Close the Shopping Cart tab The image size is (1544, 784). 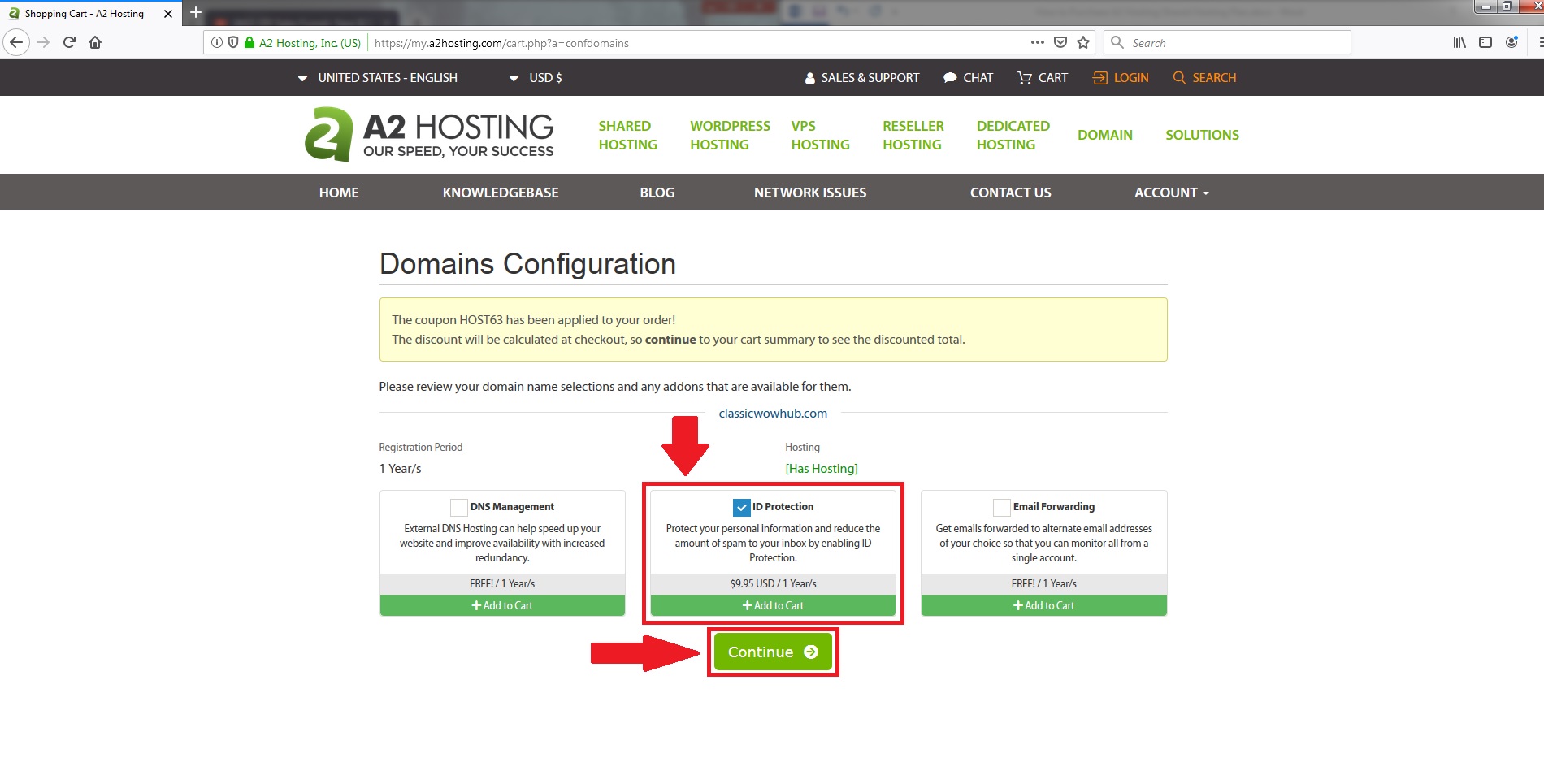point(168,14)
